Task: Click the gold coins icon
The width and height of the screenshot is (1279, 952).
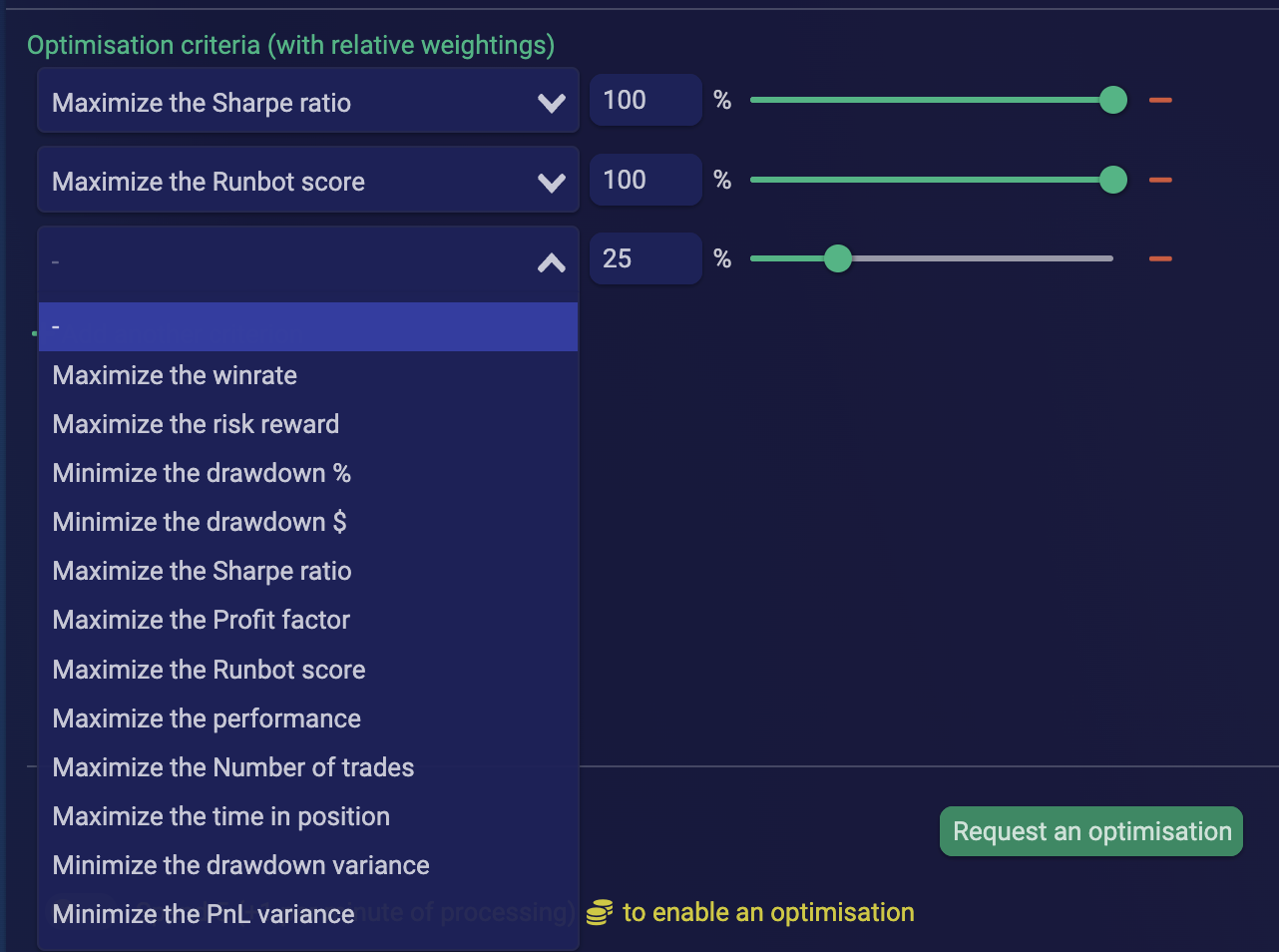Action: click(x=600, y=912)
